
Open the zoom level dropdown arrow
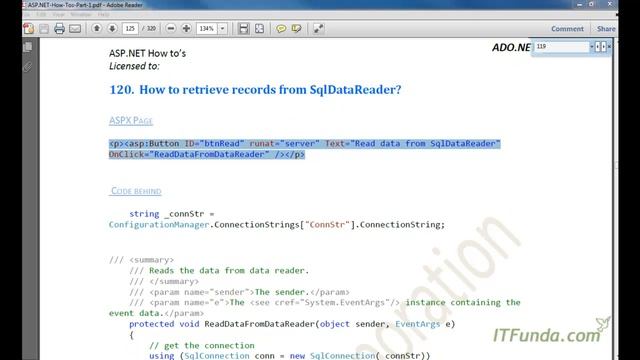(222, 29)
